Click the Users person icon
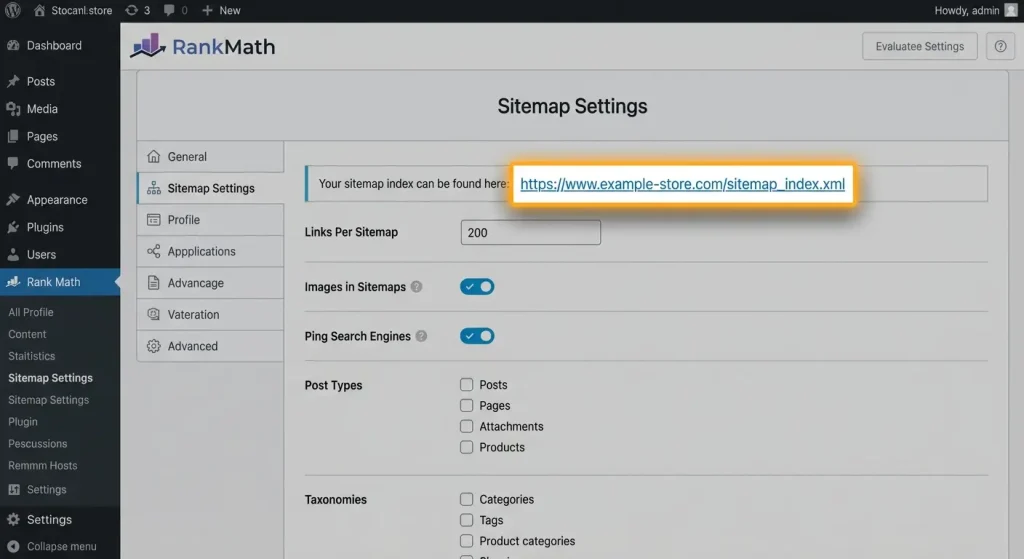The image size is (1024, 559). point(13,255)
